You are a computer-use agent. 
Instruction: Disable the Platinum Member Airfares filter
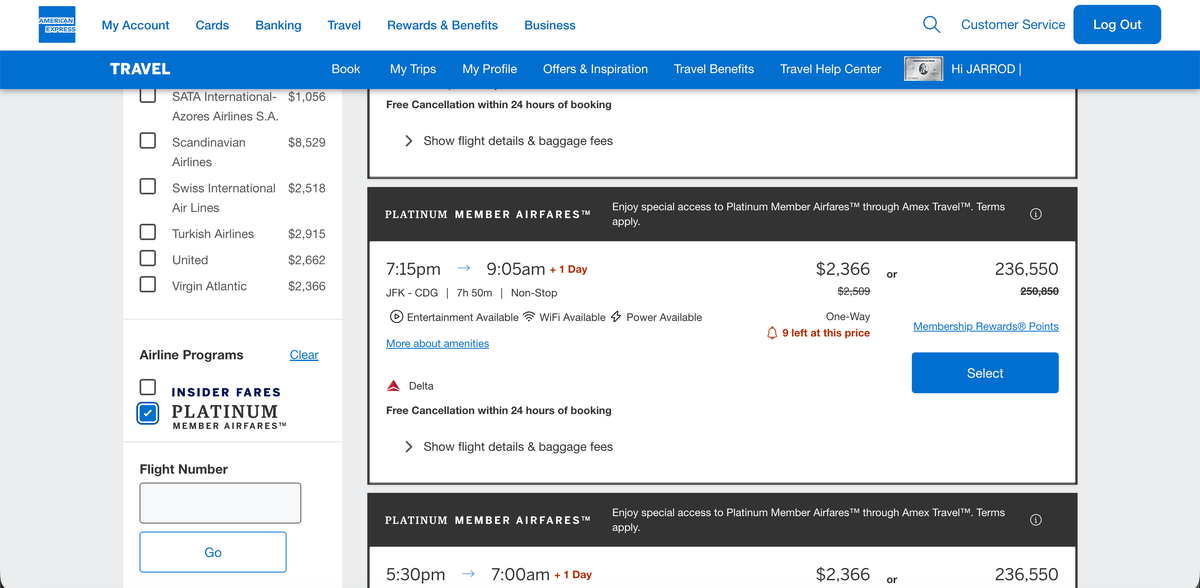click(x=147, y=412)
